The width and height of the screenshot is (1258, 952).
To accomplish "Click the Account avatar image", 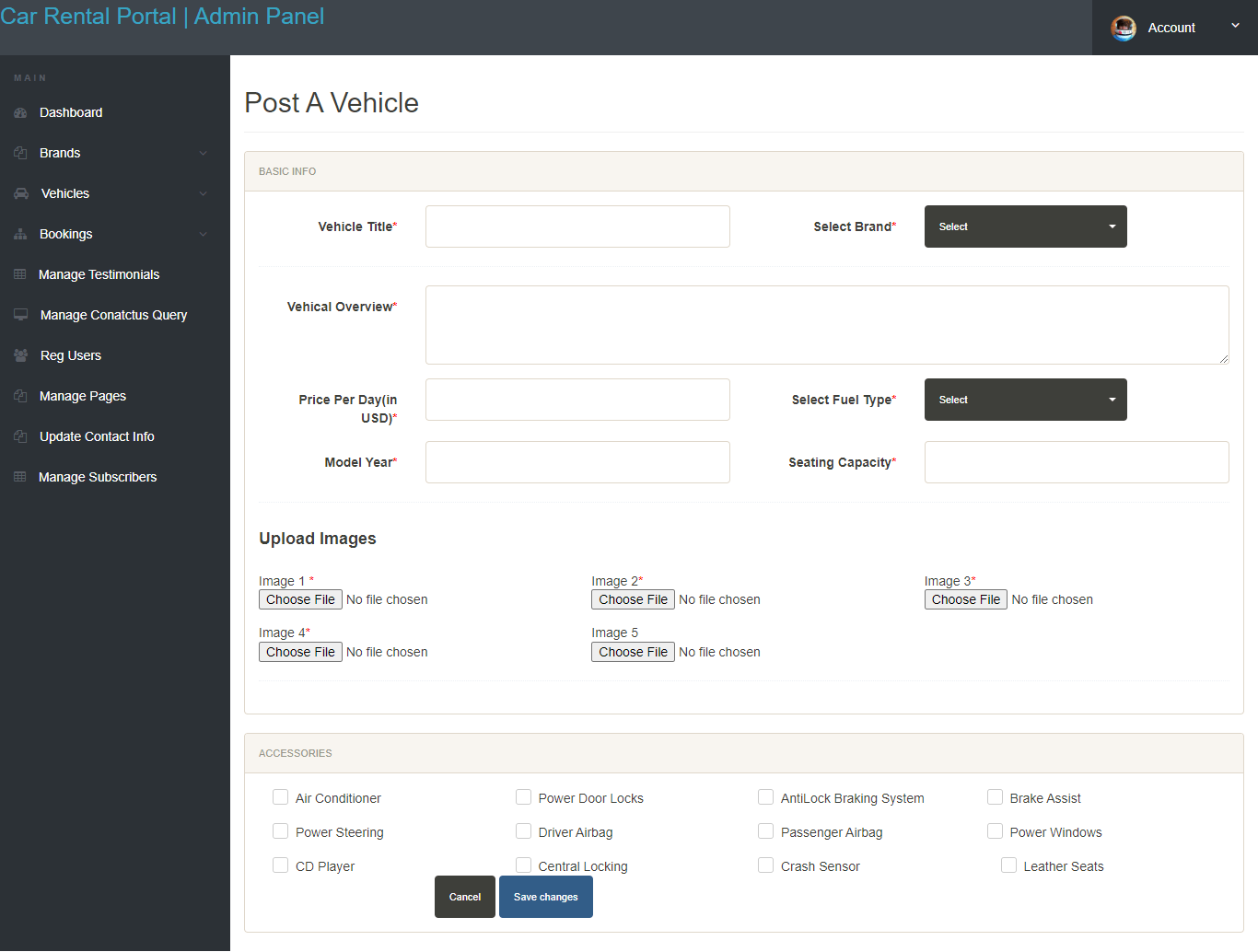I will 1124,28.
